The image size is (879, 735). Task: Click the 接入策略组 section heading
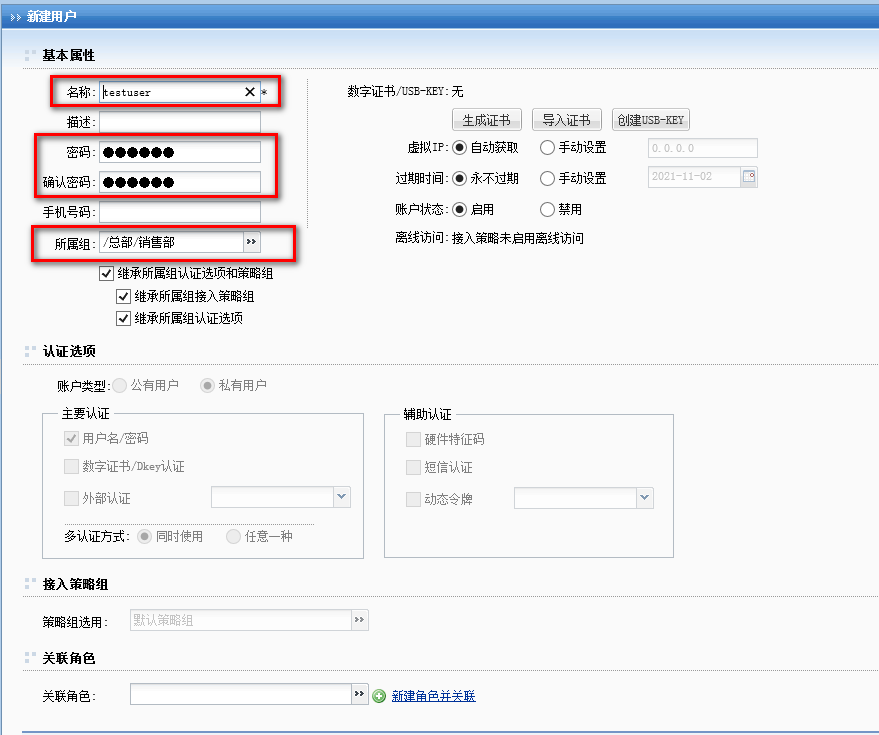coord(75,584)
